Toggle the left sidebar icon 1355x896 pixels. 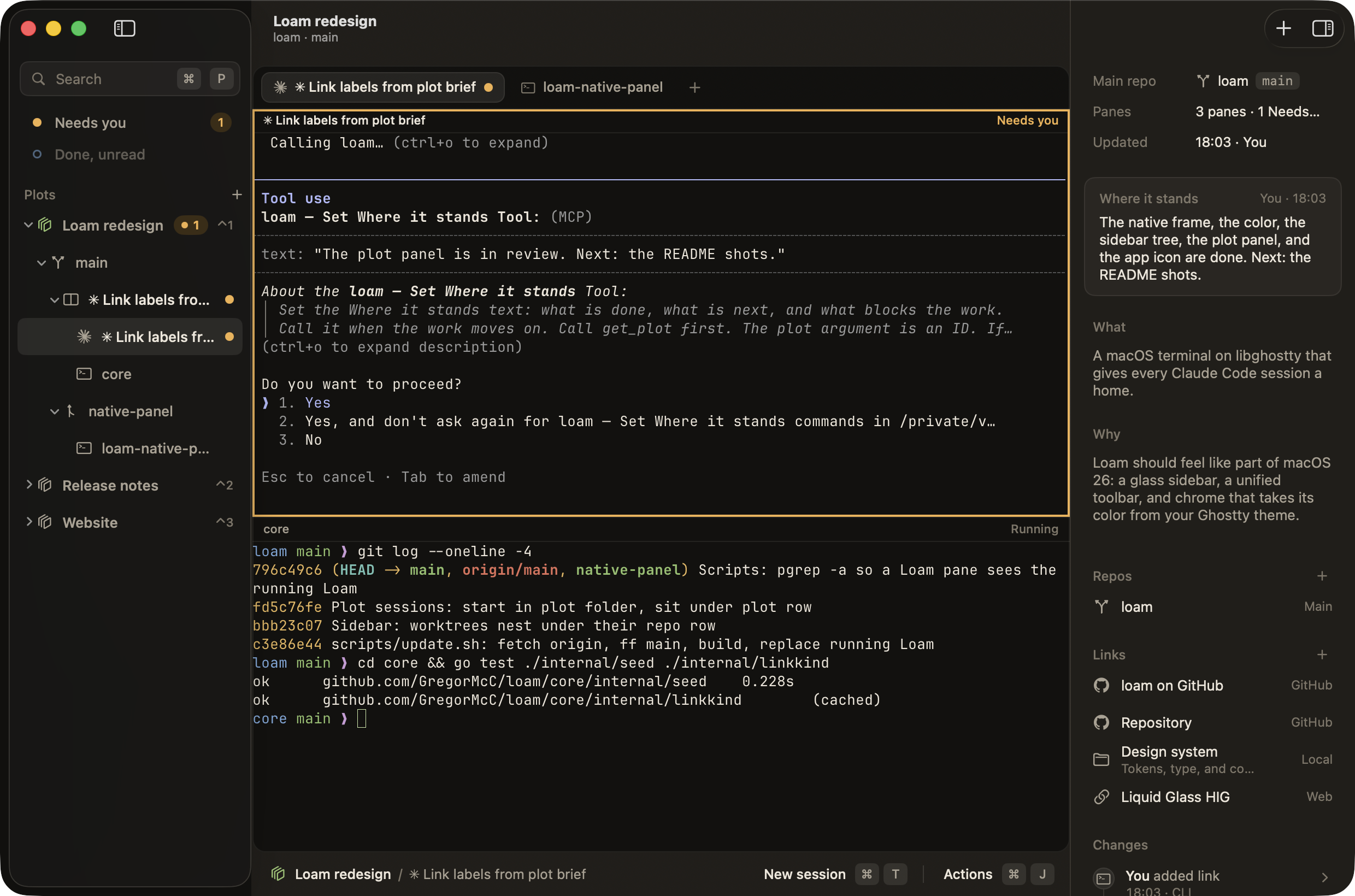124,28
